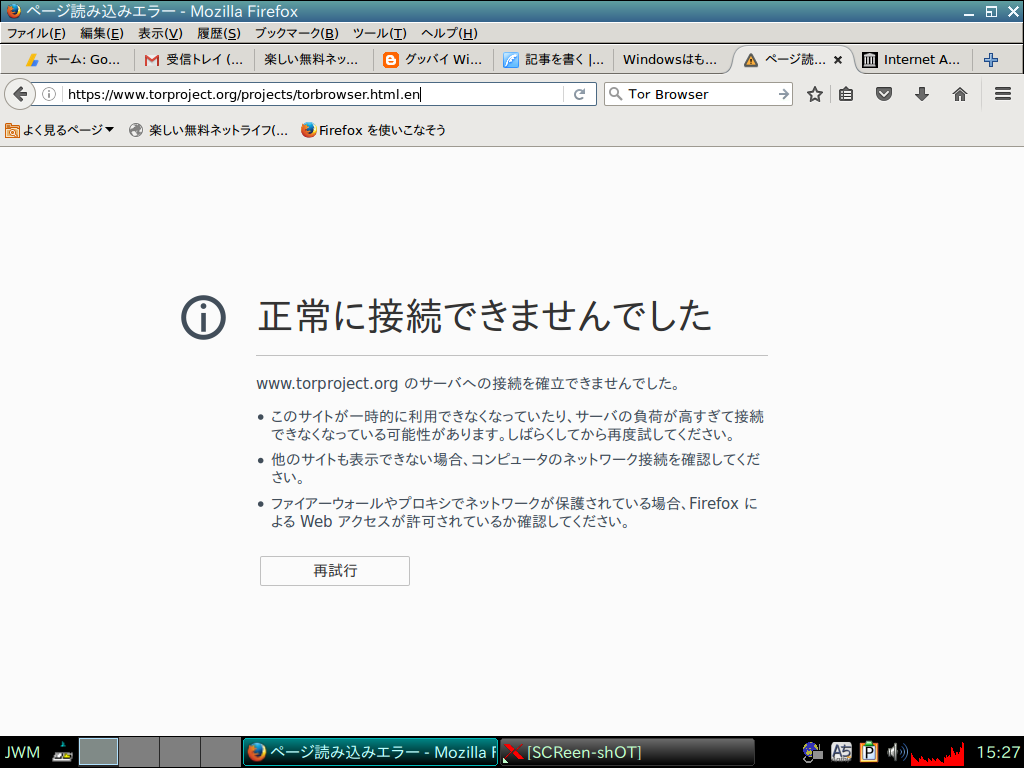This screenshot has width=1024, height=768.
Task: Click the red CPU load graph
Action: coord(937,752)
